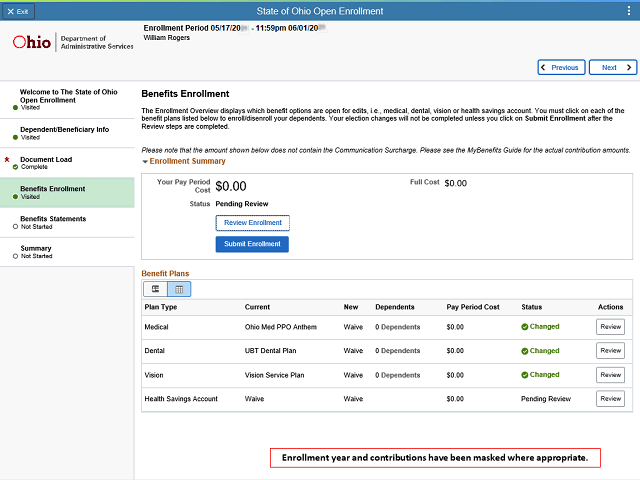640x480 pixels.
Task: Click the green Changed checkmark for Vision
Action: (x=524, y=375)
